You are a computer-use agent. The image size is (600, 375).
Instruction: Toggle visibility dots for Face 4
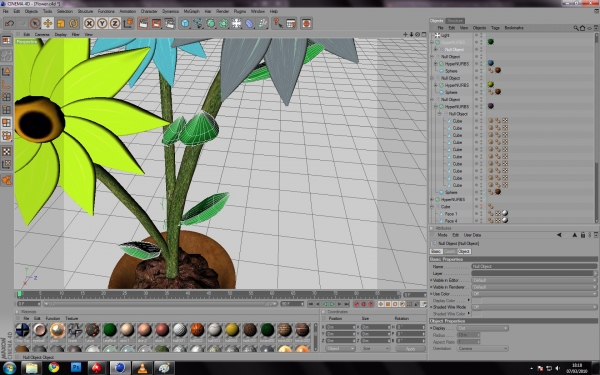point(481,221)
